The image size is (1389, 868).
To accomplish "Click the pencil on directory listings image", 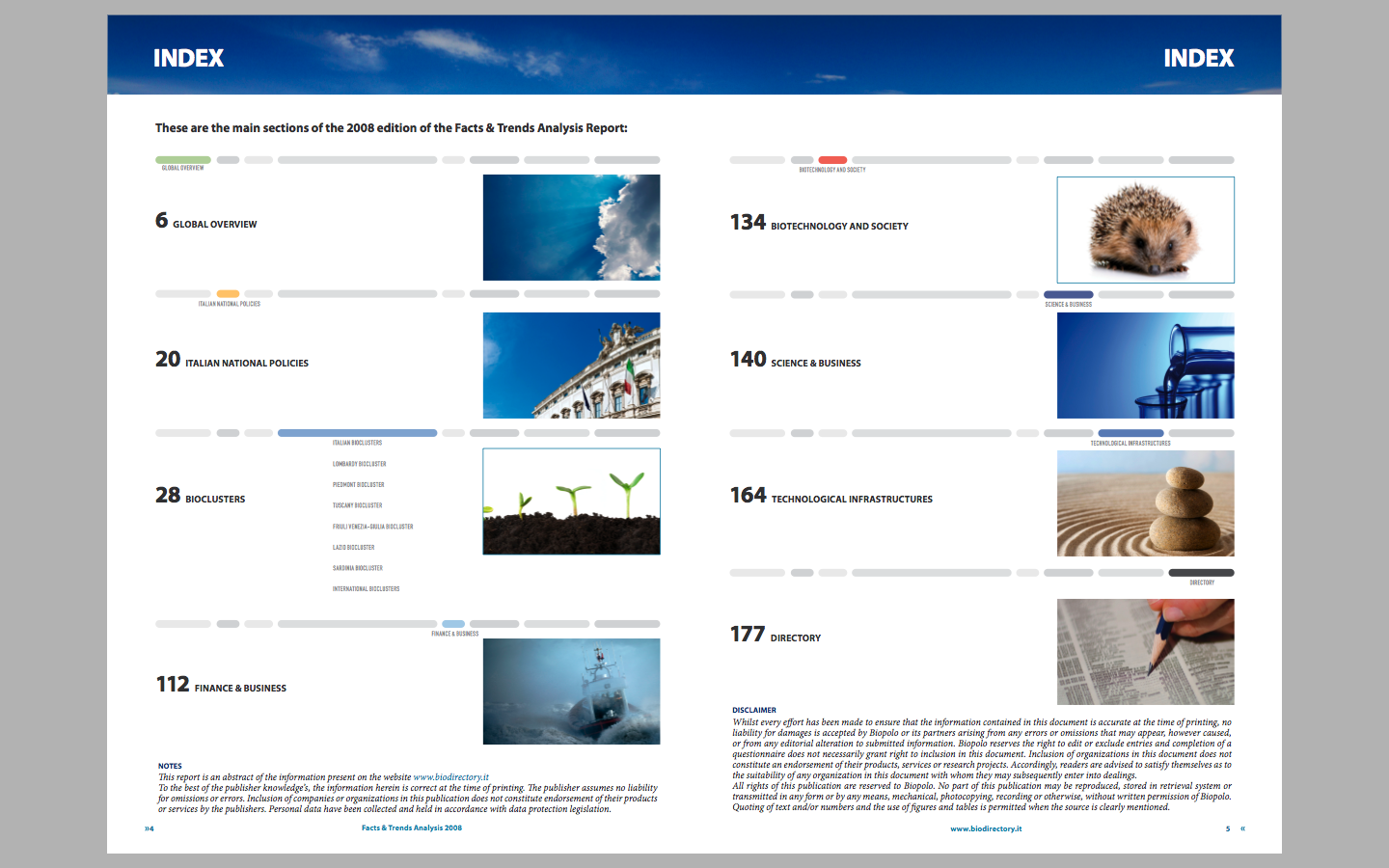I will [x=1145, y=652].
